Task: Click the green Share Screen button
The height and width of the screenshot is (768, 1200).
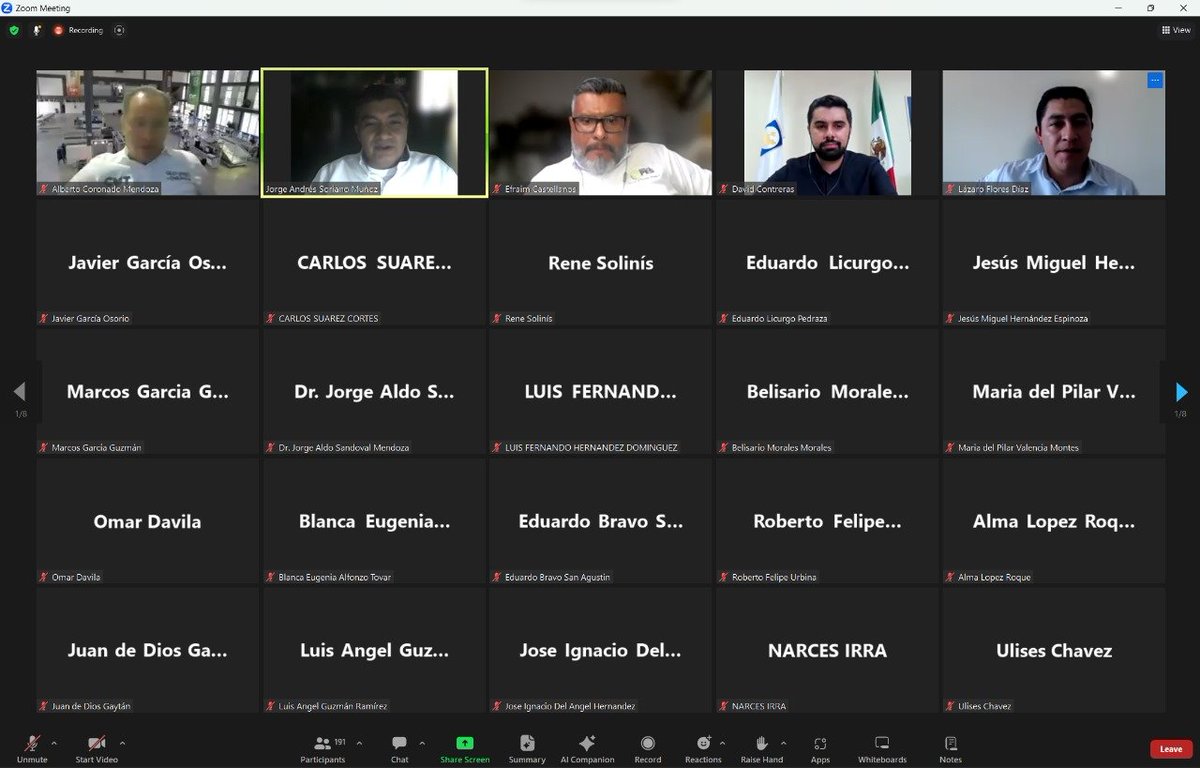Action: click(465, 749)
